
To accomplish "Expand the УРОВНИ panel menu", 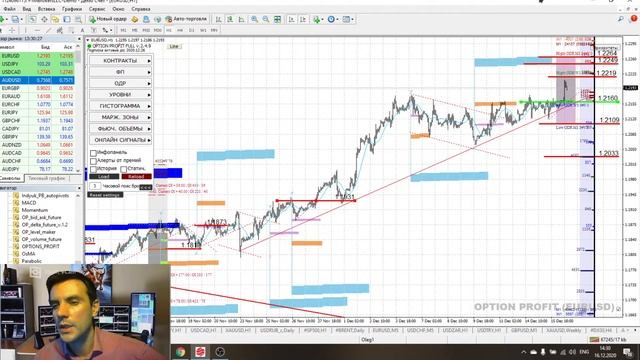I will [120, 94].
